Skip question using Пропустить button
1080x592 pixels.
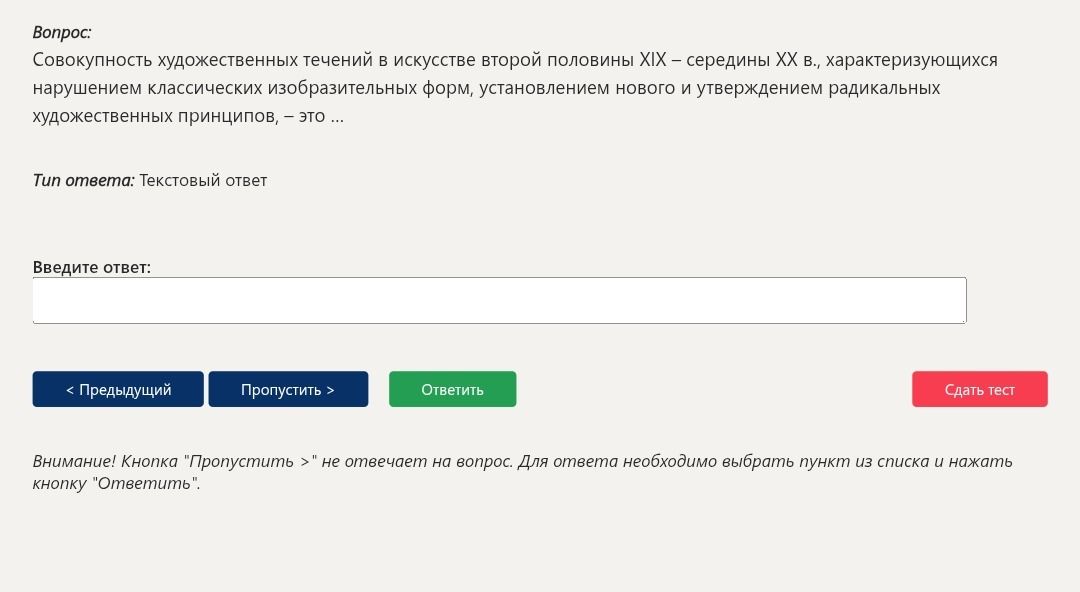[x=288, y=389]
